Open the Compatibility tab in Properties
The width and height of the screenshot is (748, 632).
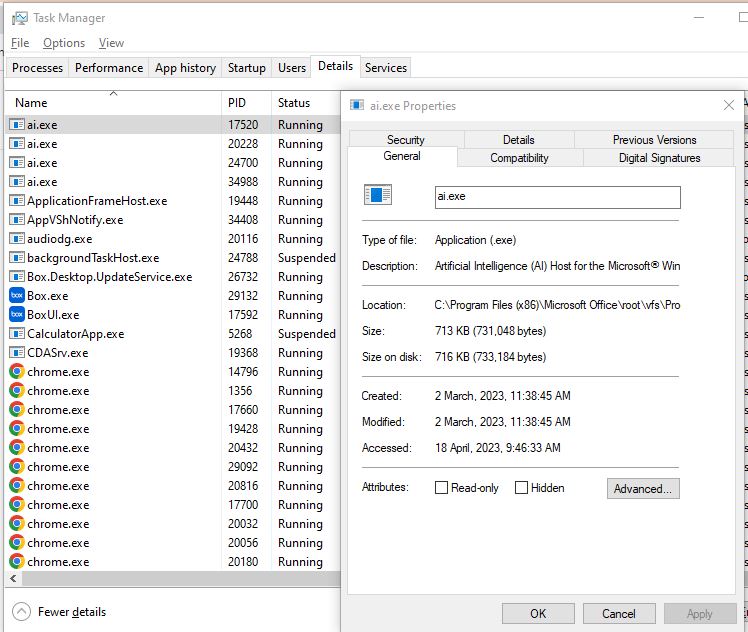519,157
